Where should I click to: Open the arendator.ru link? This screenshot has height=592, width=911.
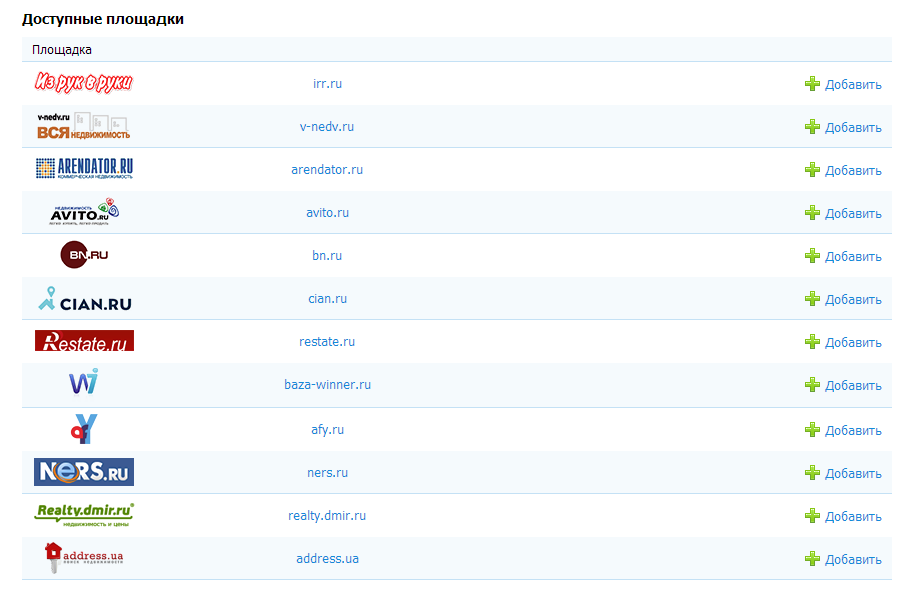327,170
